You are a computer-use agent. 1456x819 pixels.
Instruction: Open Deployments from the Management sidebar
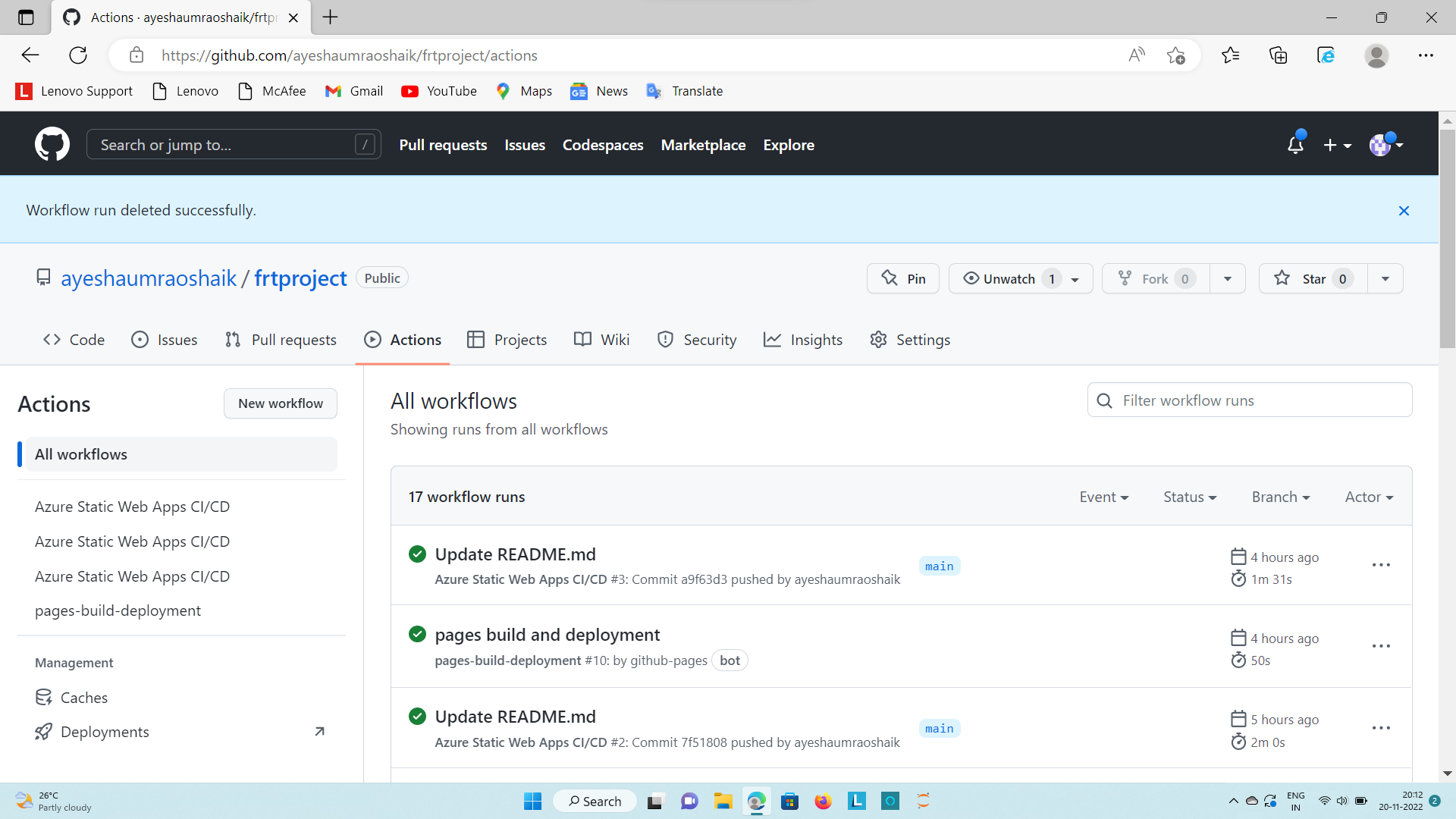click(104, 732)
